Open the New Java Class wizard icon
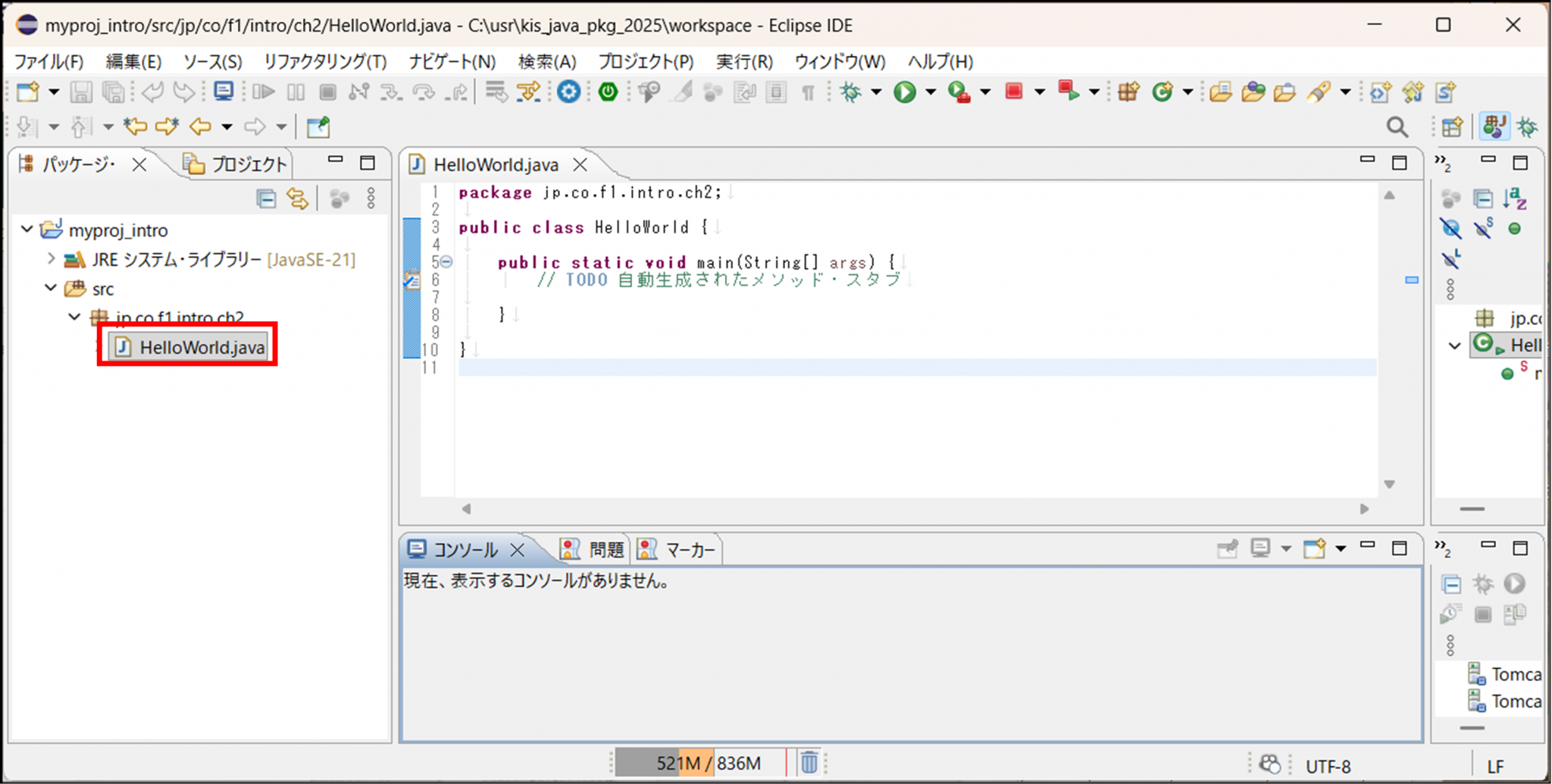 click(x=1162, y=92)
